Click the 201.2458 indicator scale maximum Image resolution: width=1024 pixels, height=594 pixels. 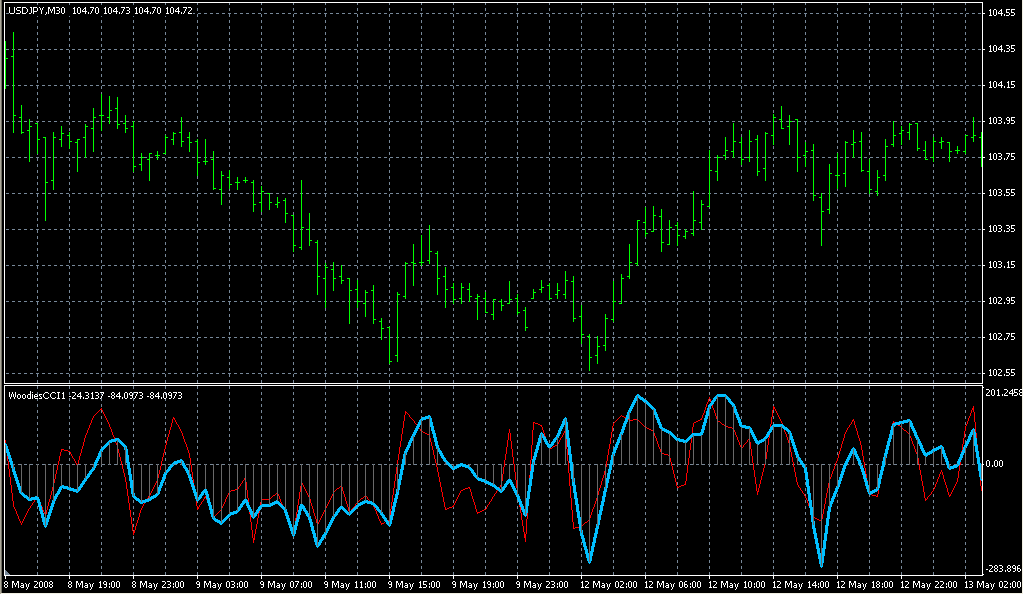(x=1002, y=392)
